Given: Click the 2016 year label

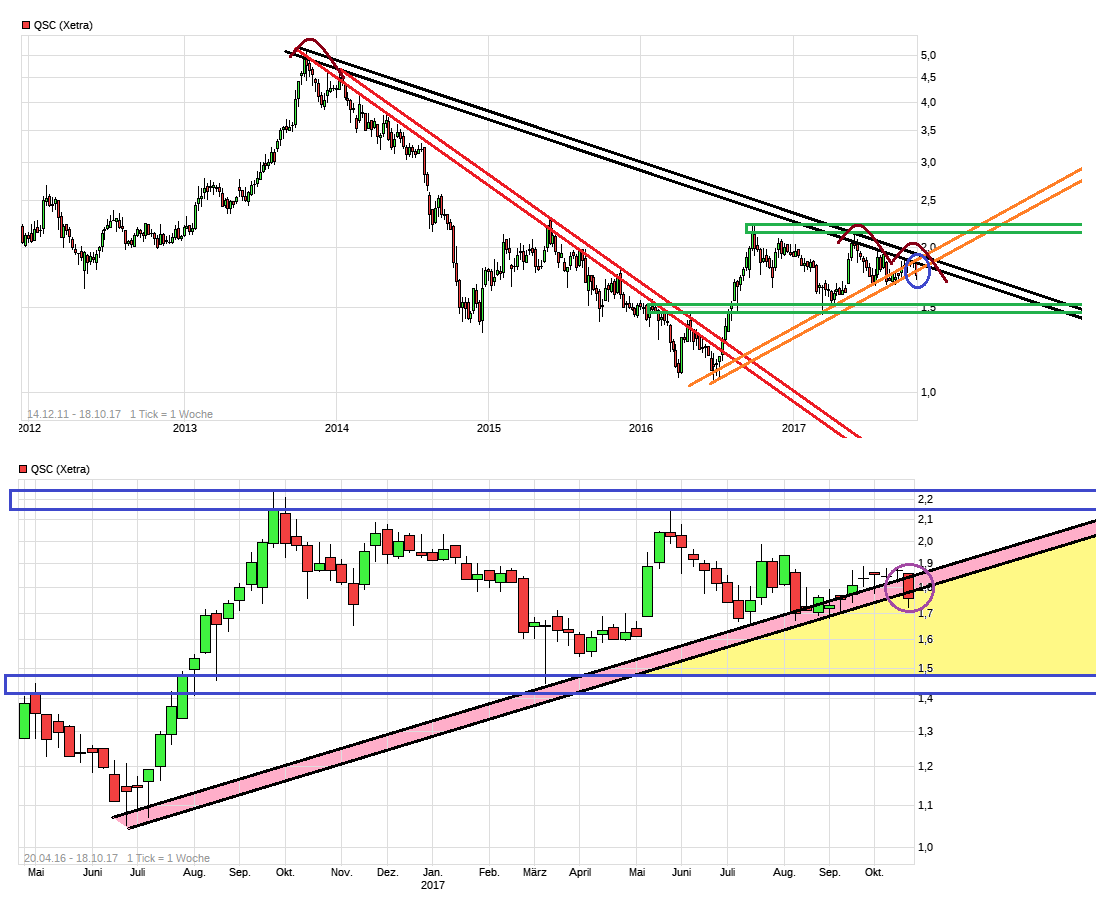Looking at the screenshot, I should tap(641, 428).
